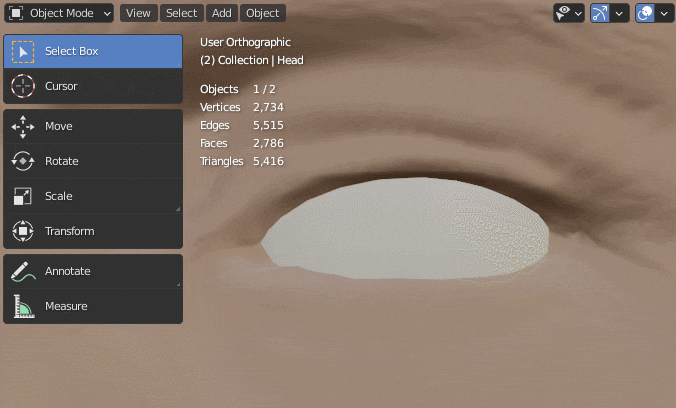
Task: Select the Select Box tool
Action: (x=93, y=51)
